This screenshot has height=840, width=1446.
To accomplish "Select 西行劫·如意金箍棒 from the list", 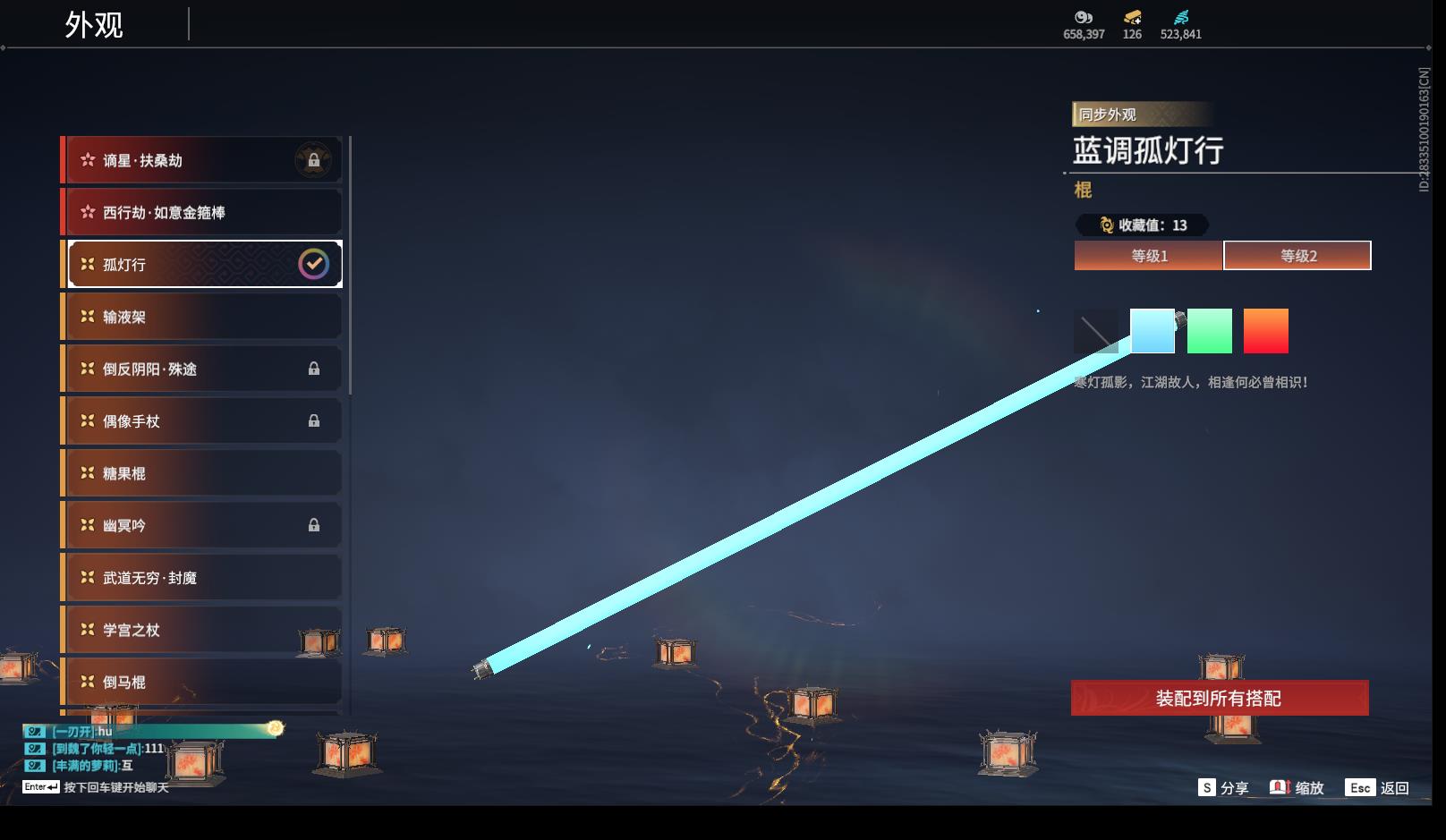I will pos(204,212).
